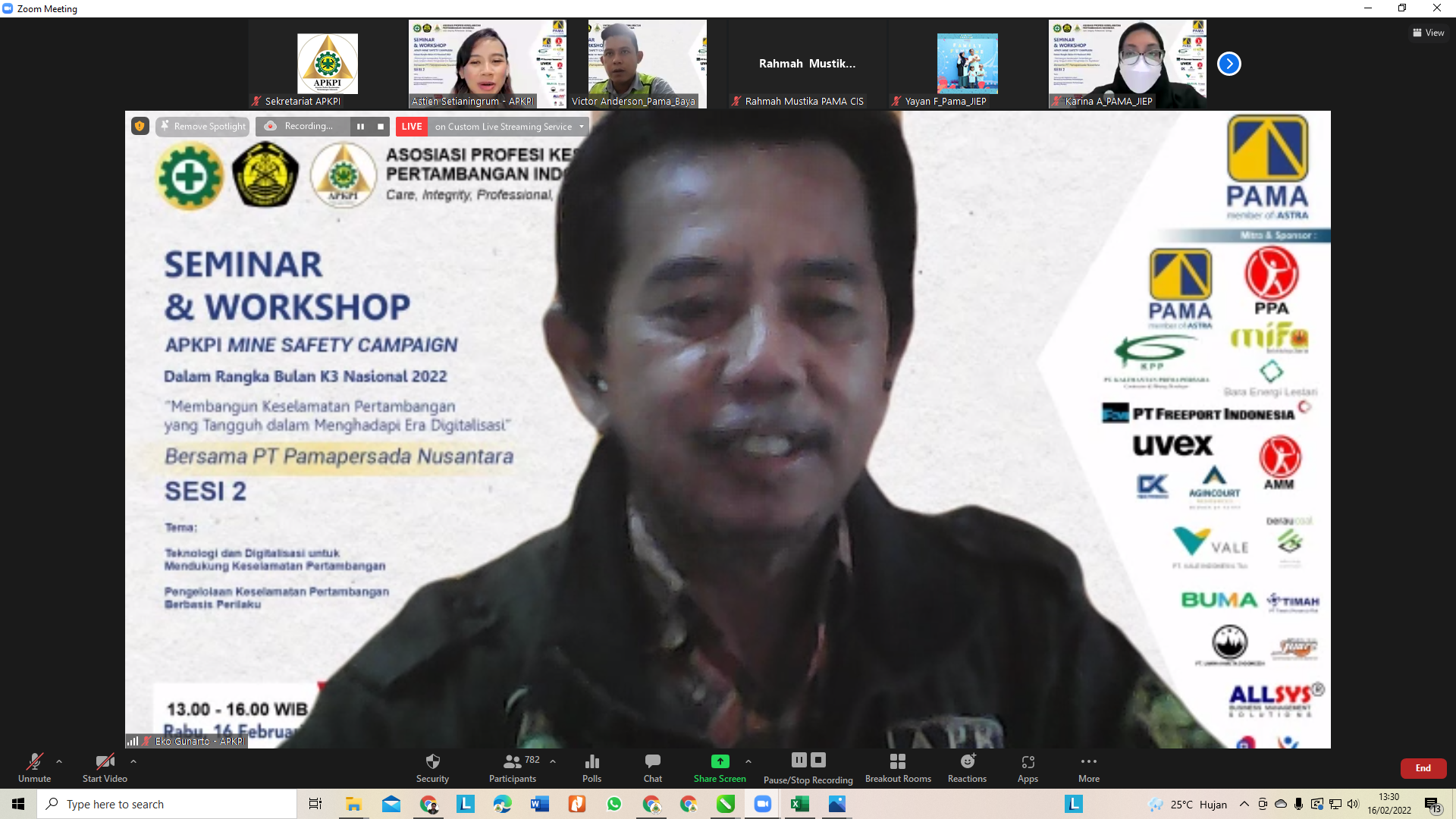Viewport: 1456px width, 819px height.
Task: Show next participants with blue arrow
Action: [1228, 64]
